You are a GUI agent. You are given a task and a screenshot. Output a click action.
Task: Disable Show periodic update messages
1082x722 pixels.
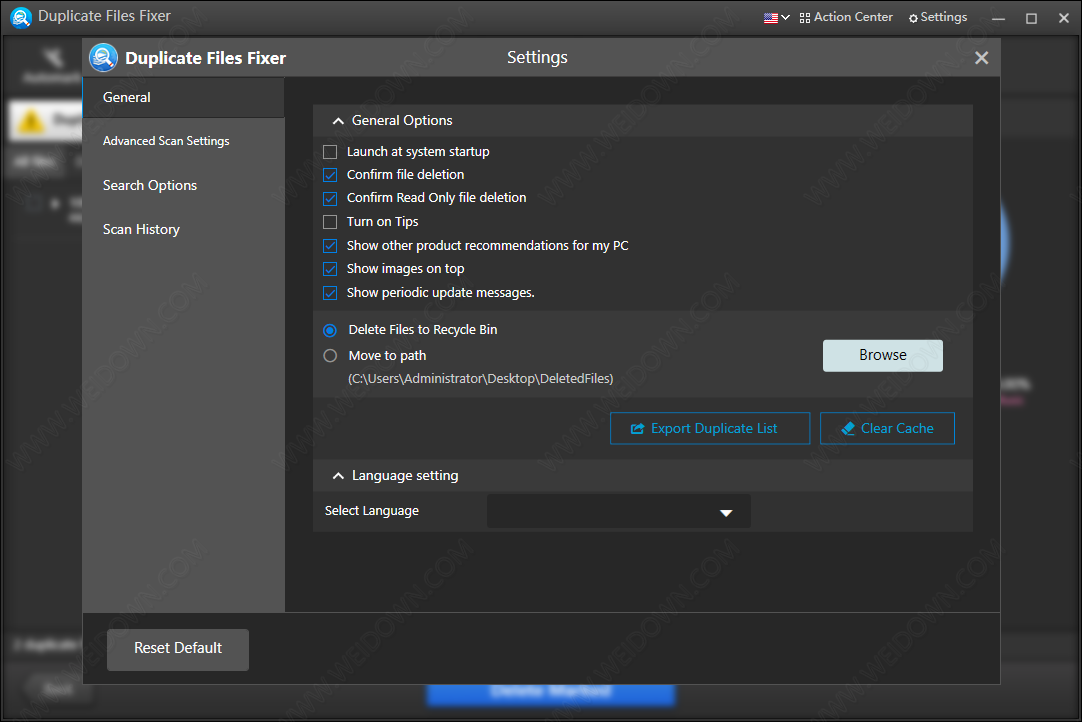(x=330, y=293)
